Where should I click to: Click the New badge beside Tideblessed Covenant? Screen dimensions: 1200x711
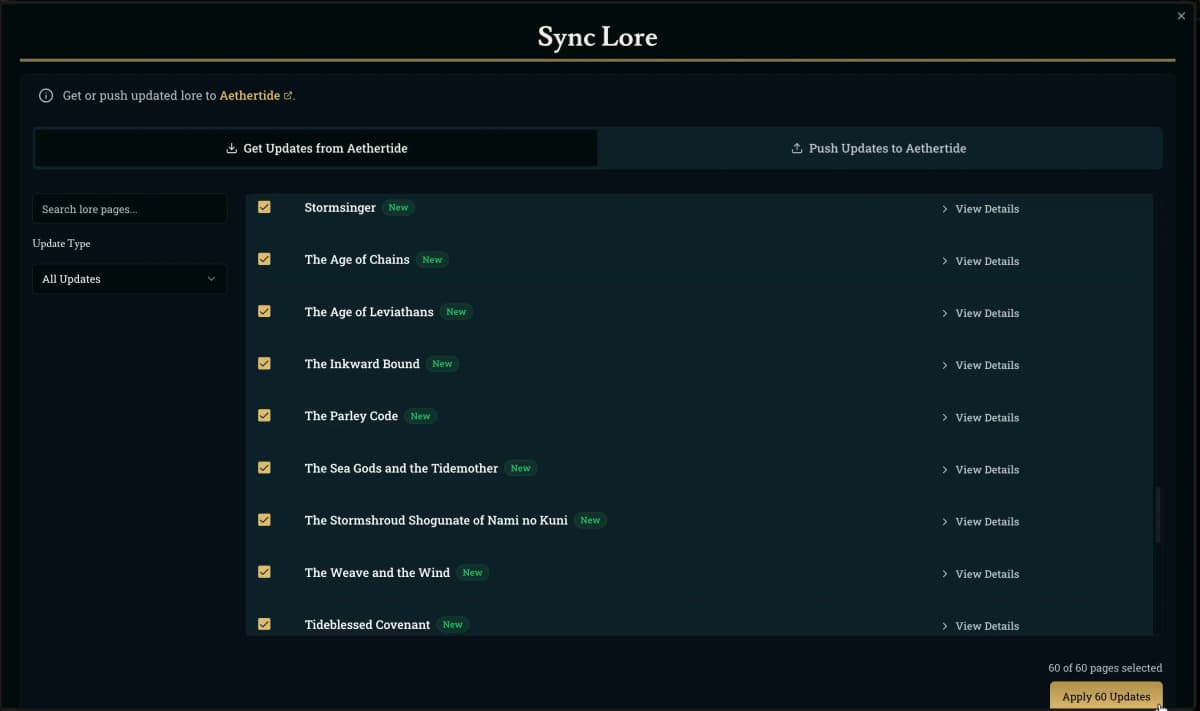[452, 625]
